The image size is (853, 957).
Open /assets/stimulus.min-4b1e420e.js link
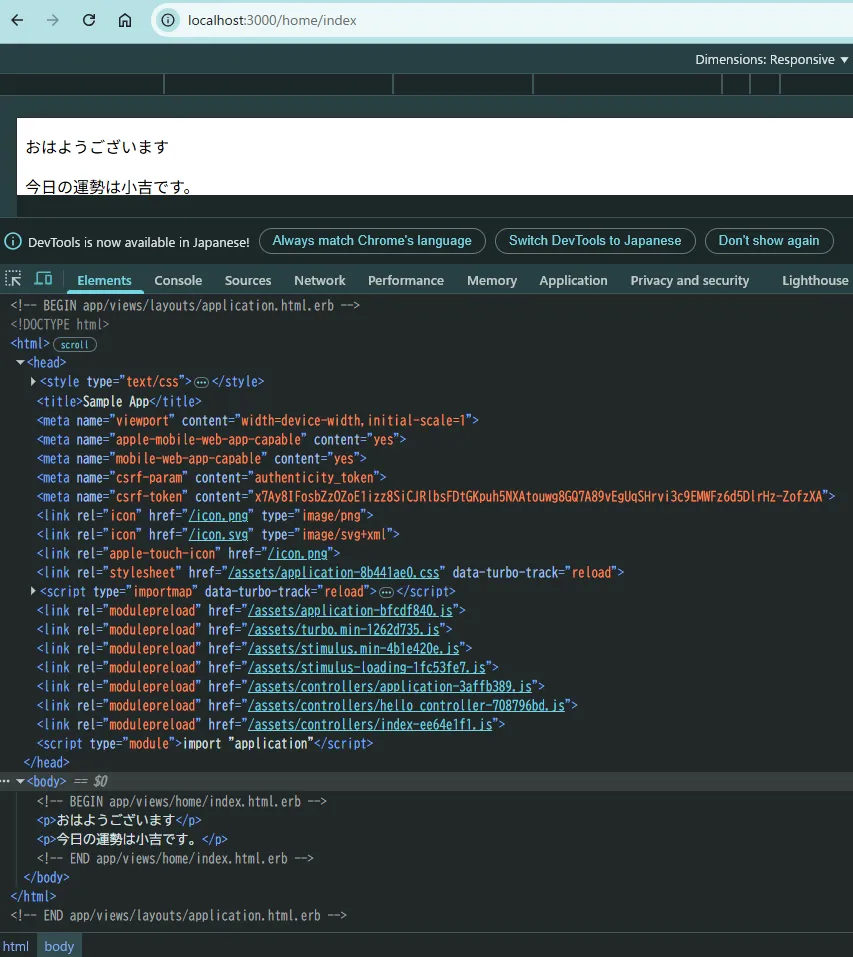click(x=354, y=648)
